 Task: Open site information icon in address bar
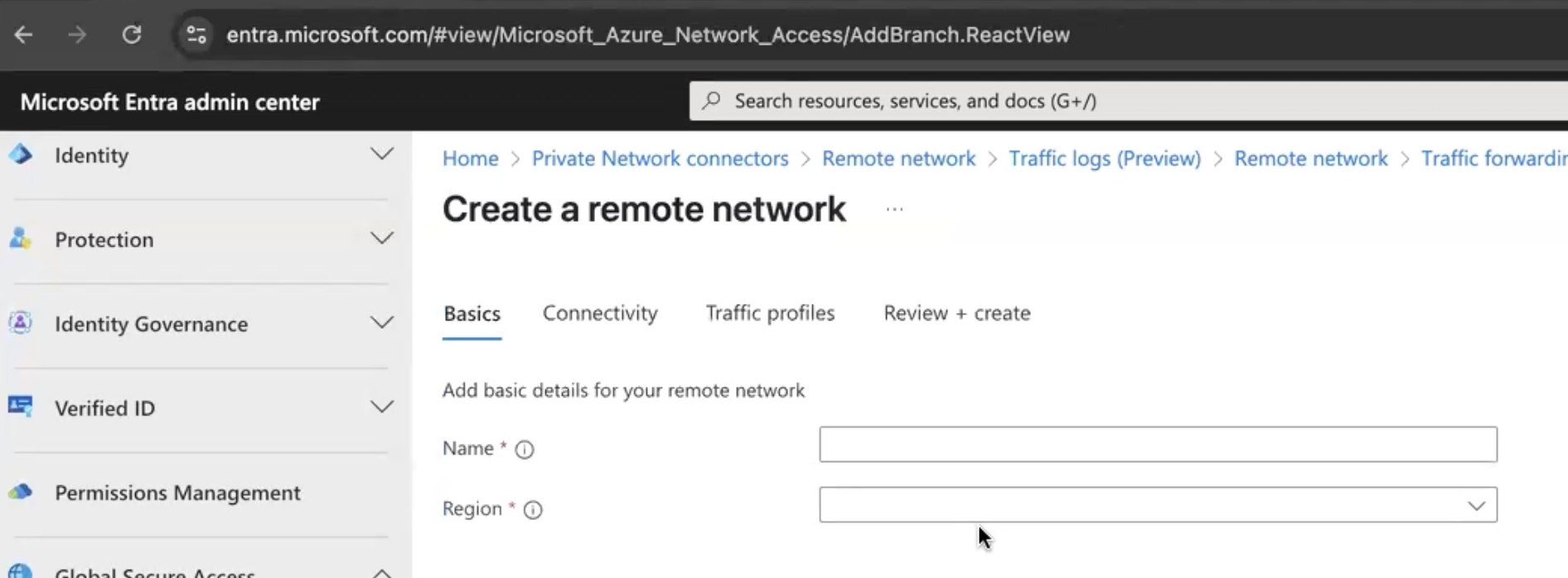click(x=196, y=35)
